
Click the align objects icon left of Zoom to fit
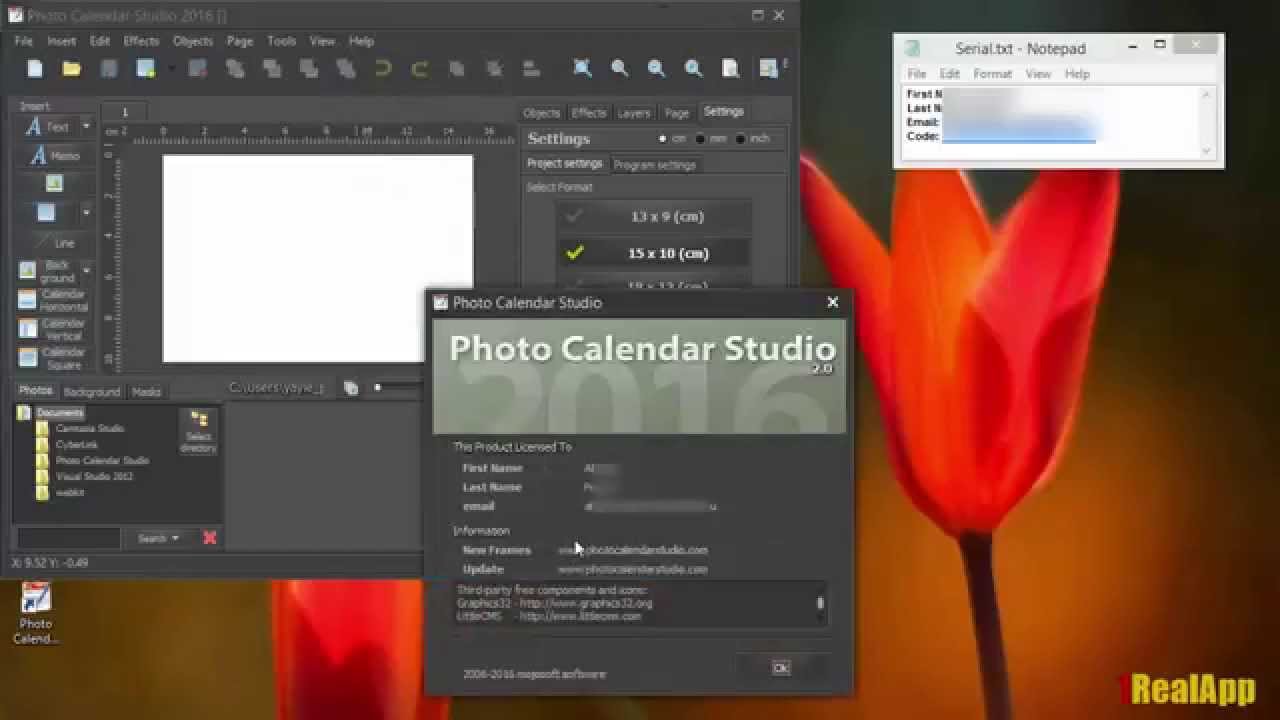[x=531, y=69]
